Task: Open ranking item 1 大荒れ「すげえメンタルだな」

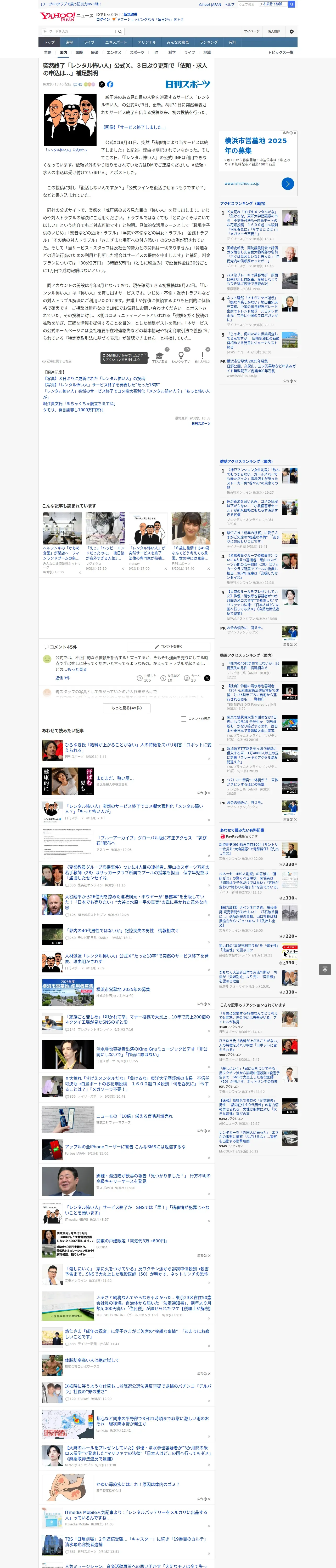Action: [x=253, y=223]
